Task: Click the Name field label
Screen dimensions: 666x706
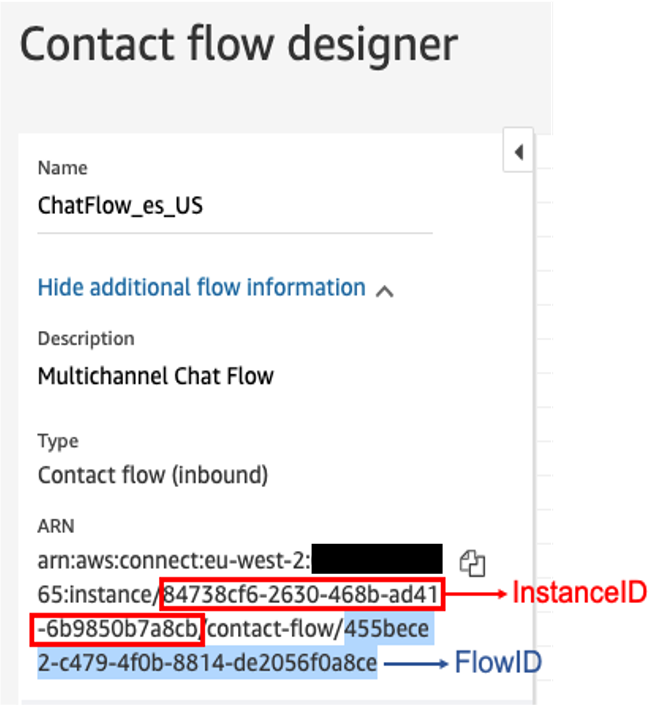Action: 63,168
